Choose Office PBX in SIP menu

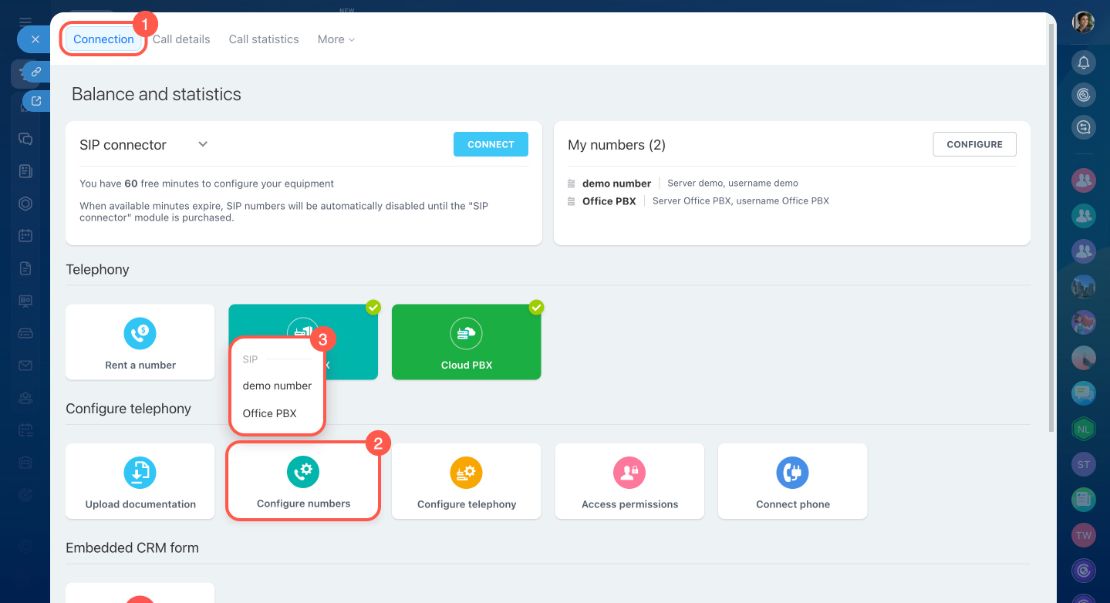270,413
